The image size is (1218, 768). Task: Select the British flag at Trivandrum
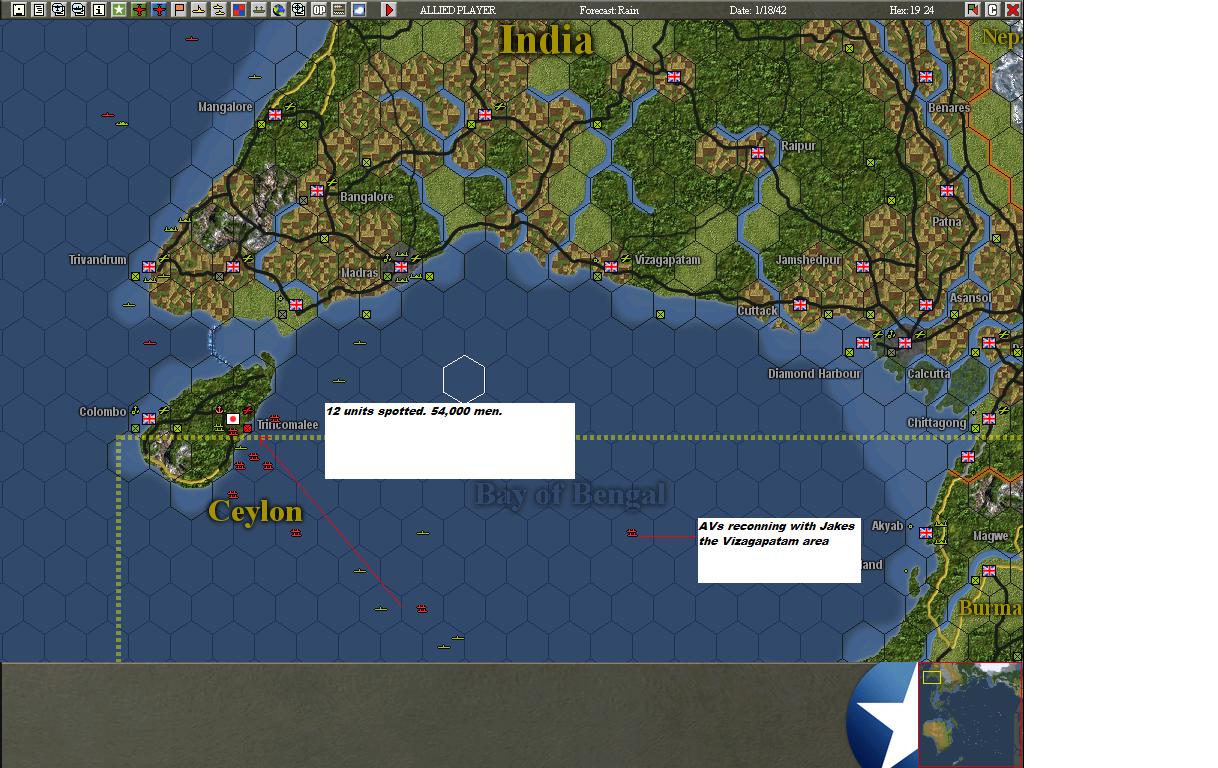tap(149, 267)
